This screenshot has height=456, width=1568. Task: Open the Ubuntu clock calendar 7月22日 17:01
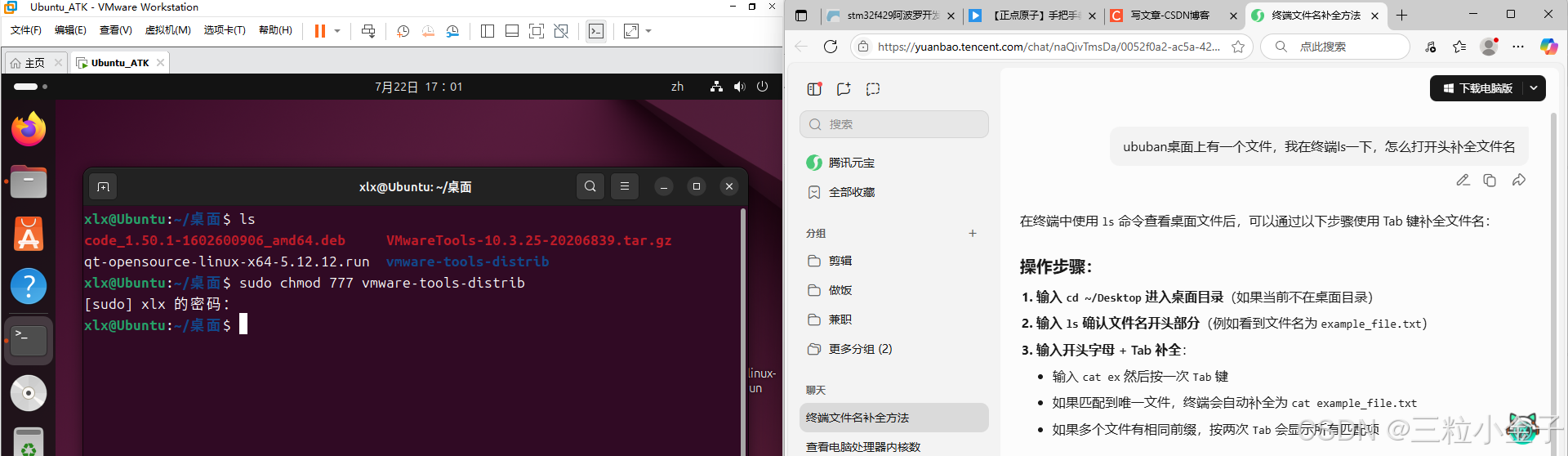(x=419, y=87)
